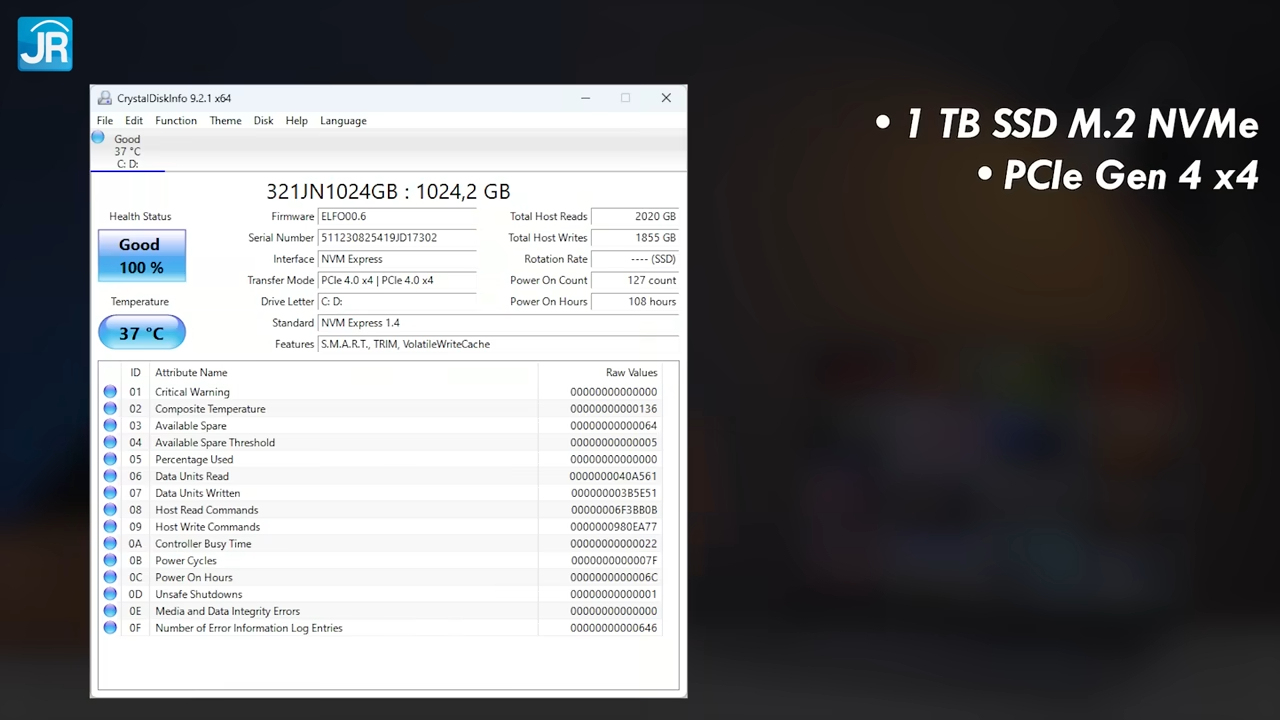Open the Disk menu
1280x720 pixels.
pyautogui.click(x=263, y=120)
